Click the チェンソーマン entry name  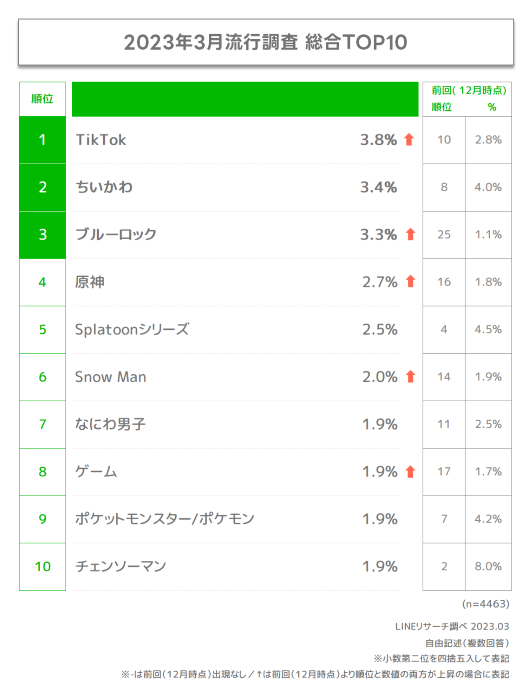click(120, 566)
